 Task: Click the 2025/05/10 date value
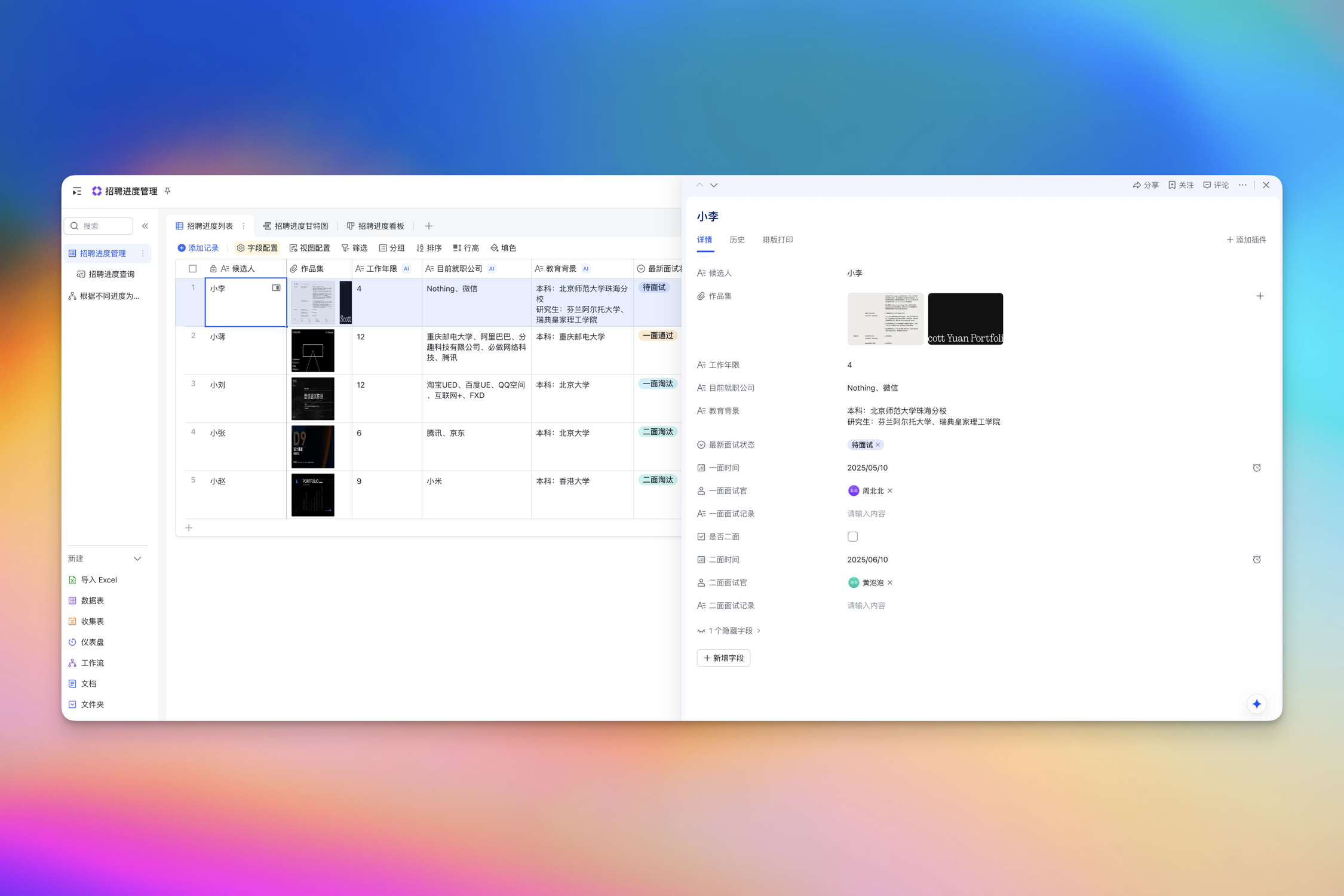click(x=867, y=468)
